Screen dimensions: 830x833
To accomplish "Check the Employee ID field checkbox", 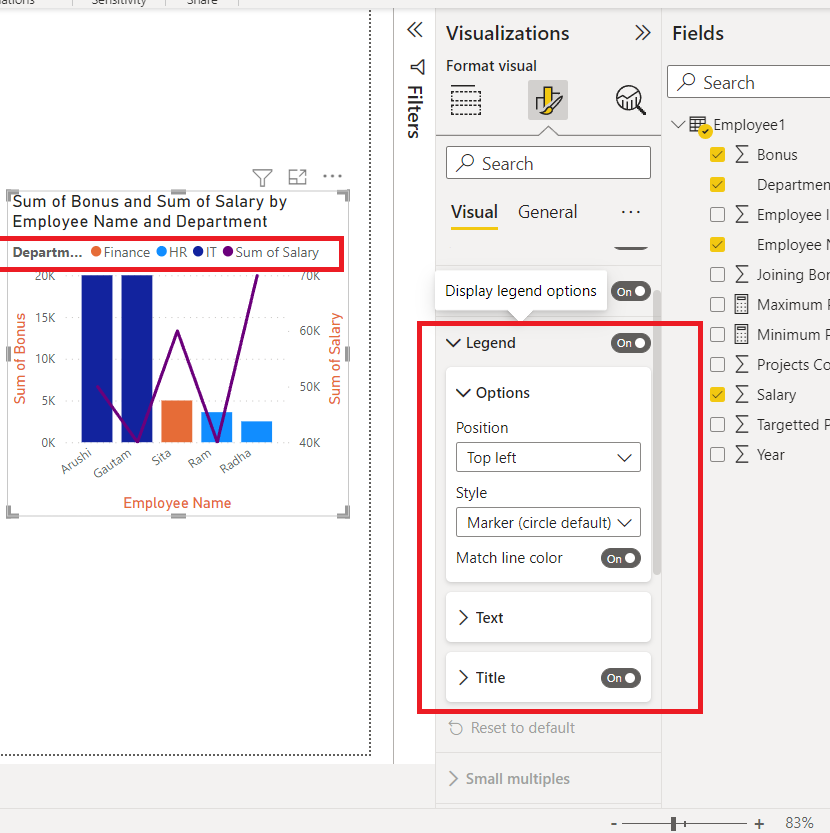I will pyautogui.click(x=717, y=215).
